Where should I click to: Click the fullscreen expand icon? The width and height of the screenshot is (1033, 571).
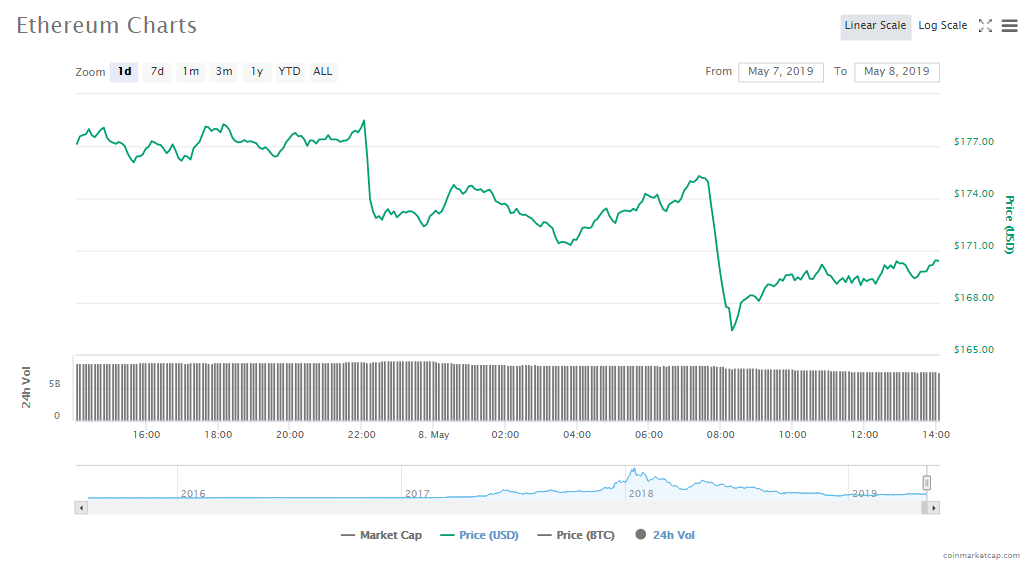[985, 26]
